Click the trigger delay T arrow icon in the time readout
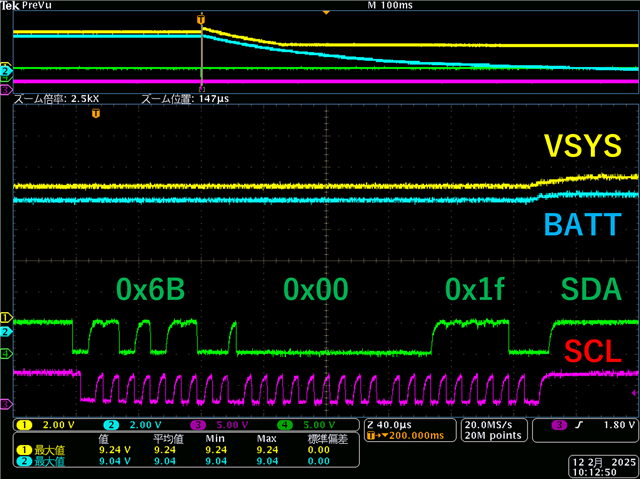640x479 pixels. point(377,435)
